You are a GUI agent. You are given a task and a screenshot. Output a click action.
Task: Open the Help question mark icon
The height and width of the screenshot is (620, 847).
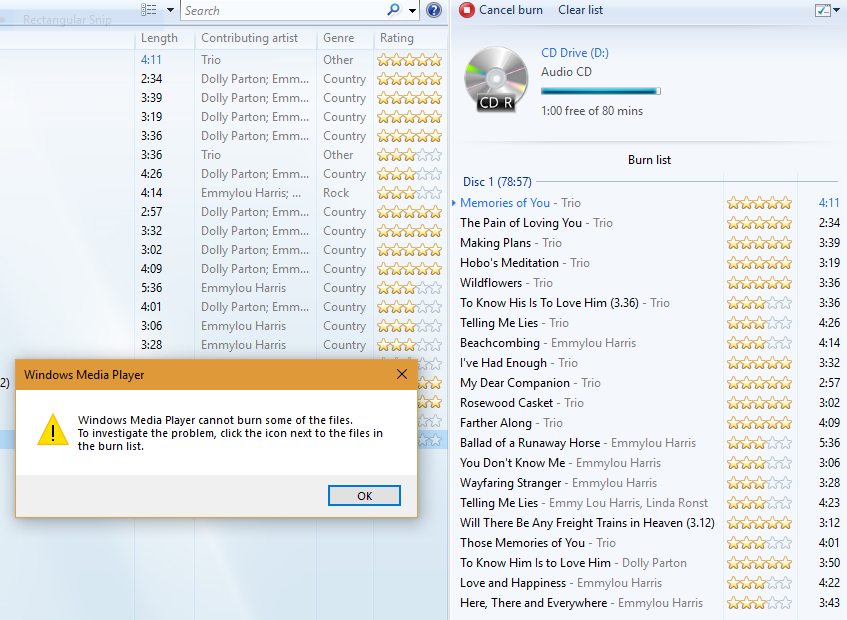tap(434, 10)
